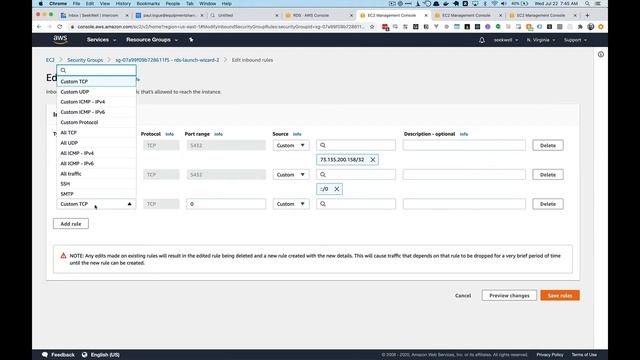Click the globe language icon

(x=84, y=355)
